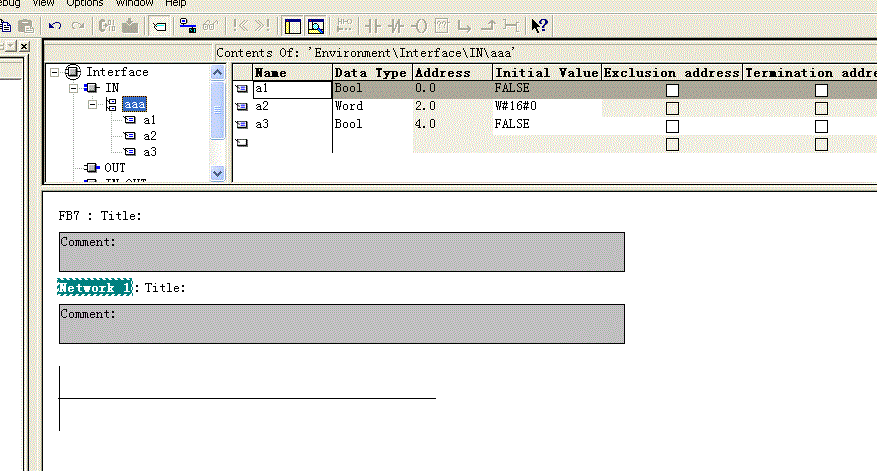Click the context Help arrow icon

[539, 26]
